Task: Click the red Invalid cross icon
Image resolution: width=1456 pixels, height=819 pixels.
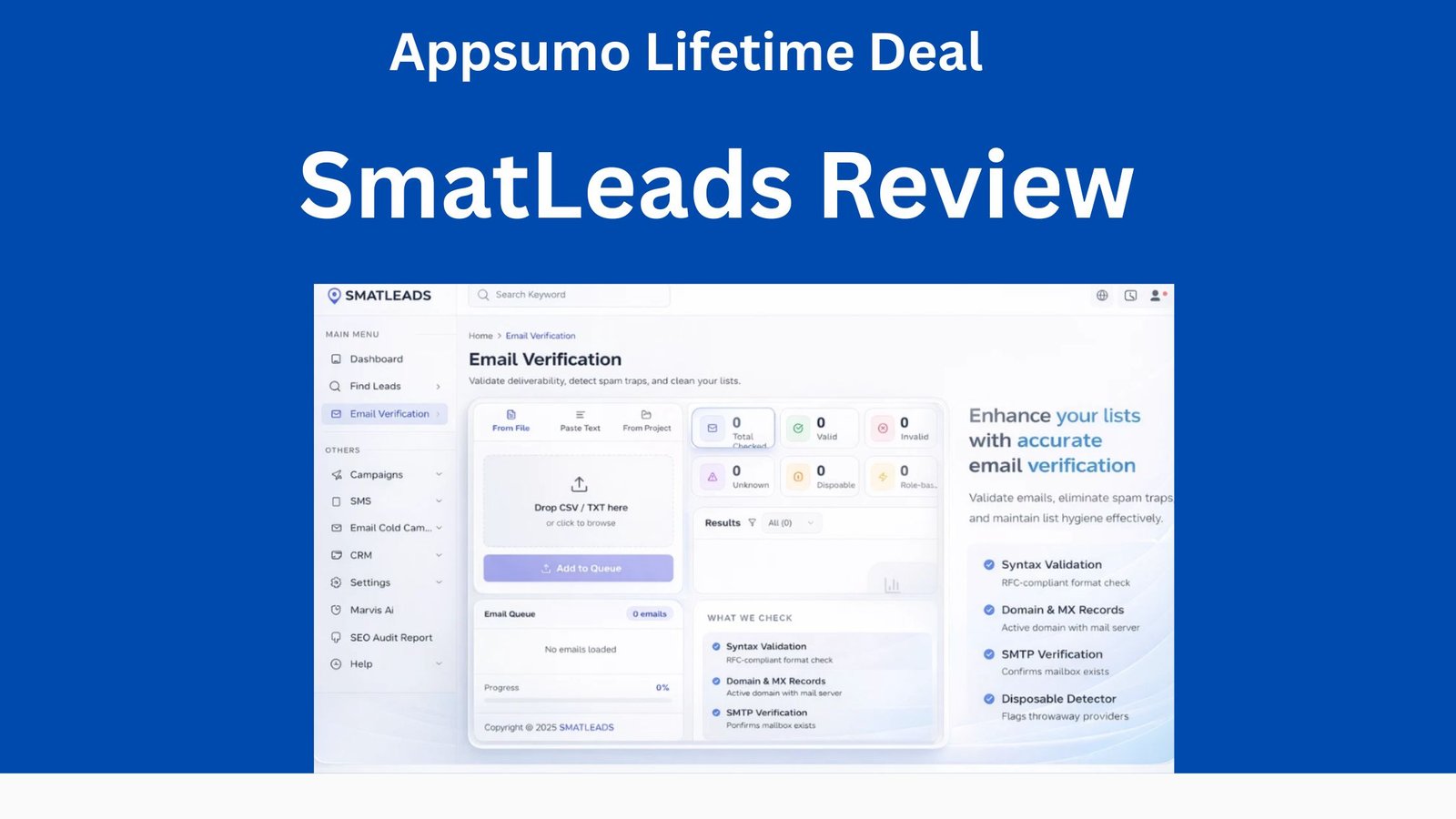Action: (x=883, y=428)
